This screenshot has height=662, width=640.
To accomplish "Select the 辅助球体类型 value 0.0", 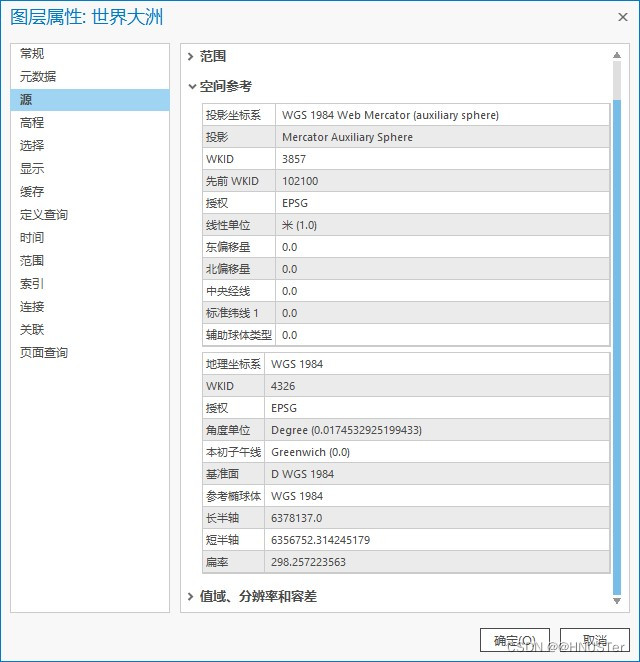I will (289, 335).
